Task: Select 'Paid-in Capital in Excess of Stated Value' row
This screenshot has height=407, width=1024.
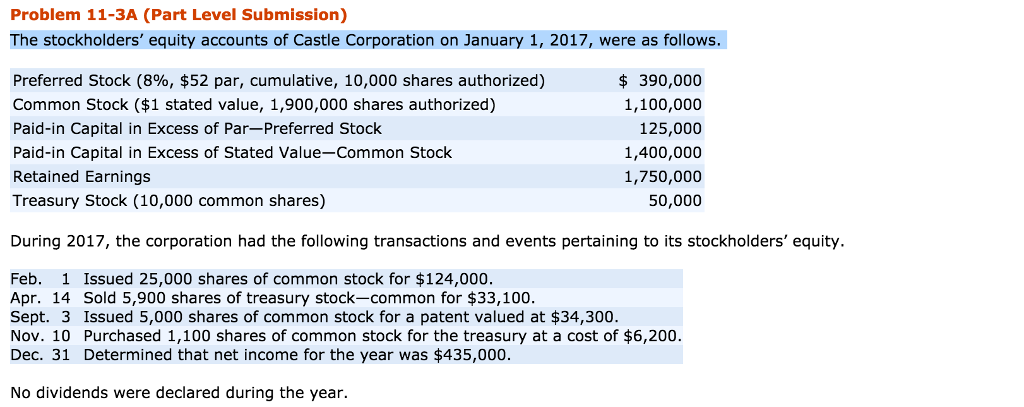Action: (x=232, y=152)
